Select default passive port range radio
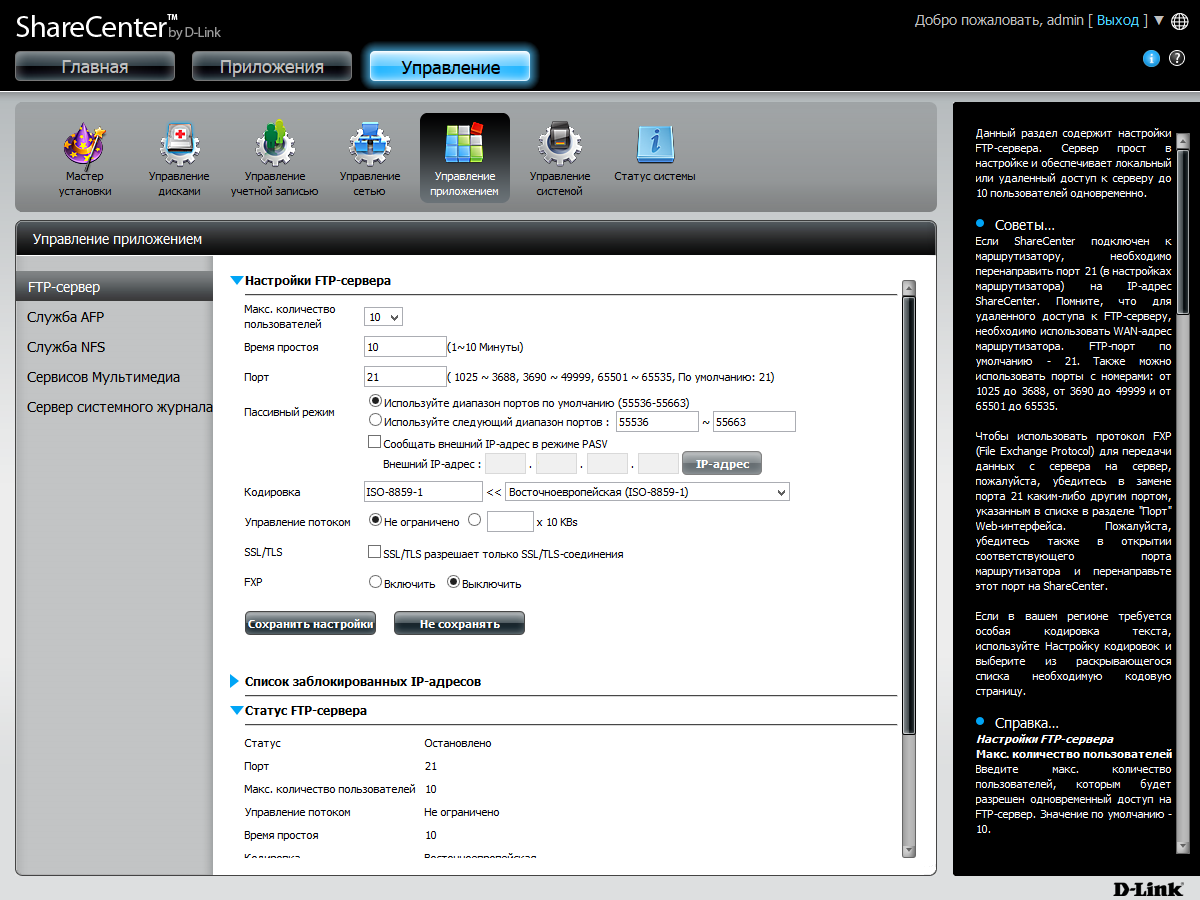This screenshot has width=1200, height=900. coord(376,402)
